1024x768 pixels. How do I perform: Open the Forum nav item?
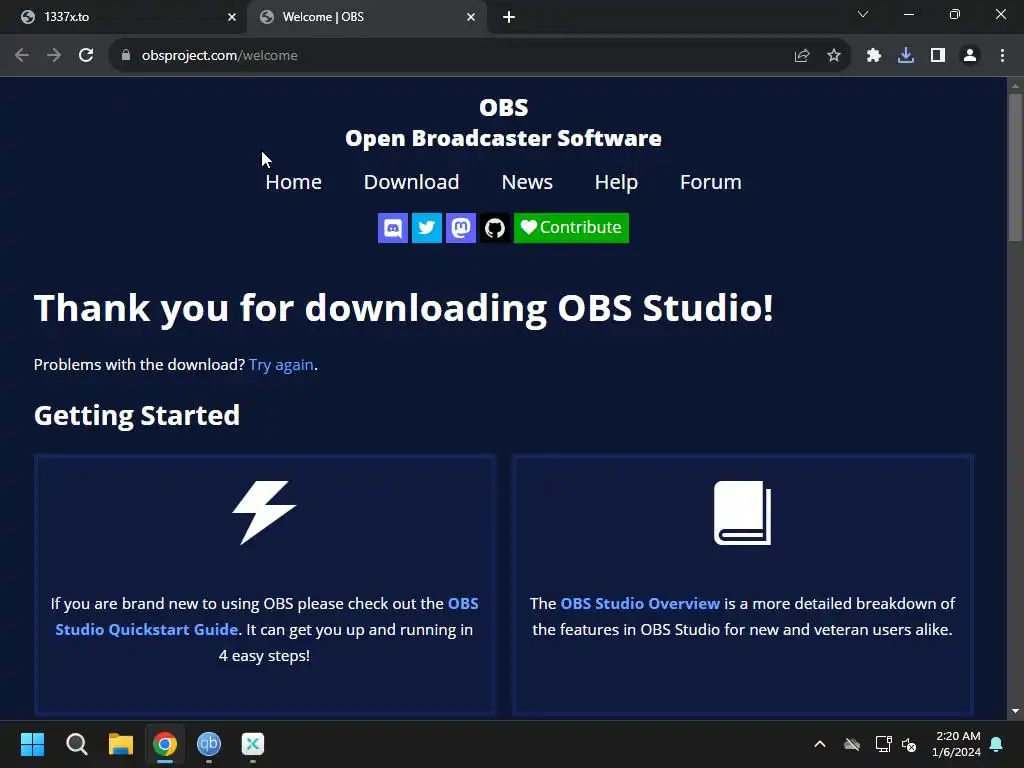(711, 182)
